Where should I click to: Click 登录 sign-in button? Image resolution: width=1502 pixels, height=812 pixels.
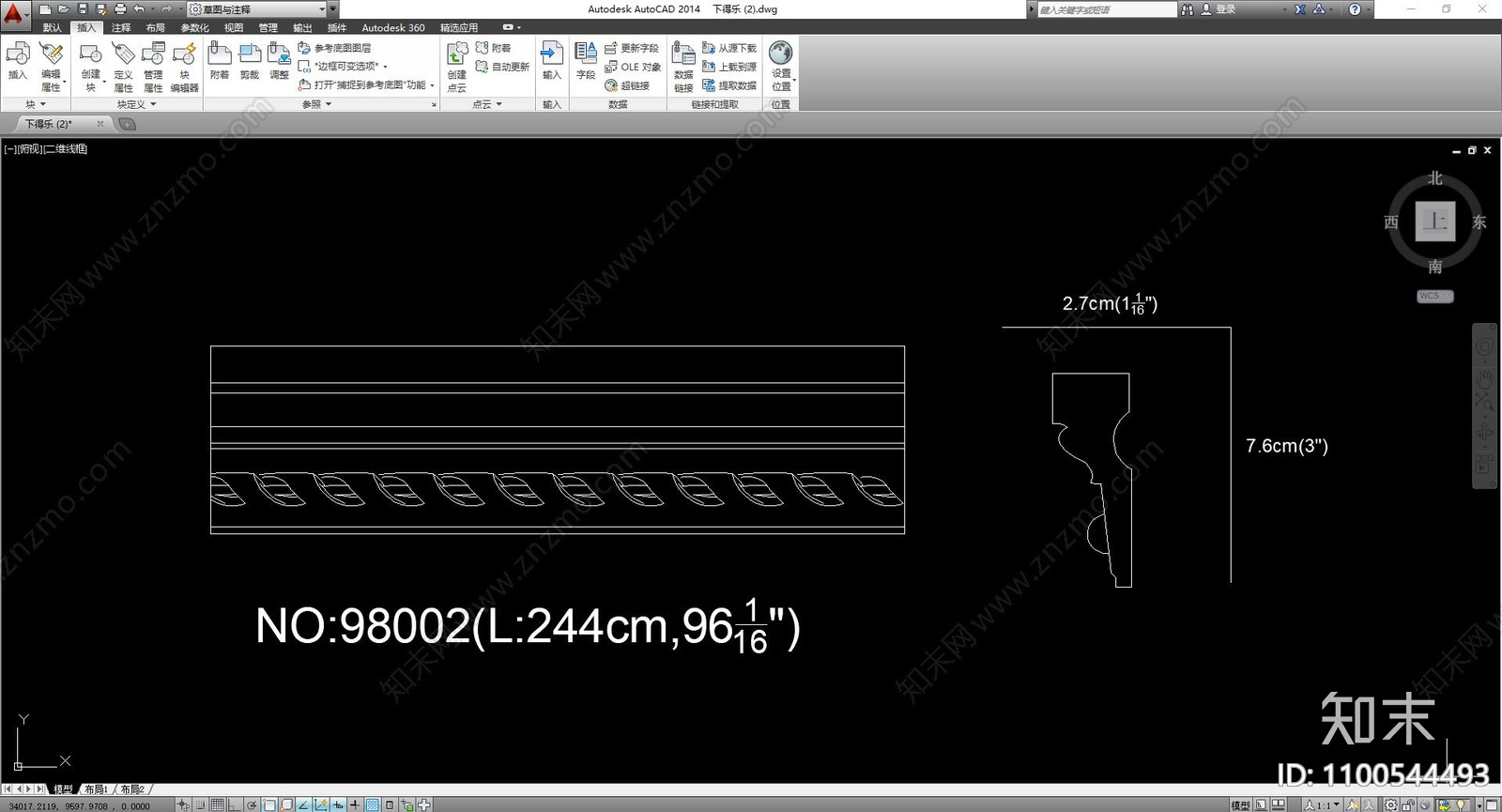pos(1218,9)
